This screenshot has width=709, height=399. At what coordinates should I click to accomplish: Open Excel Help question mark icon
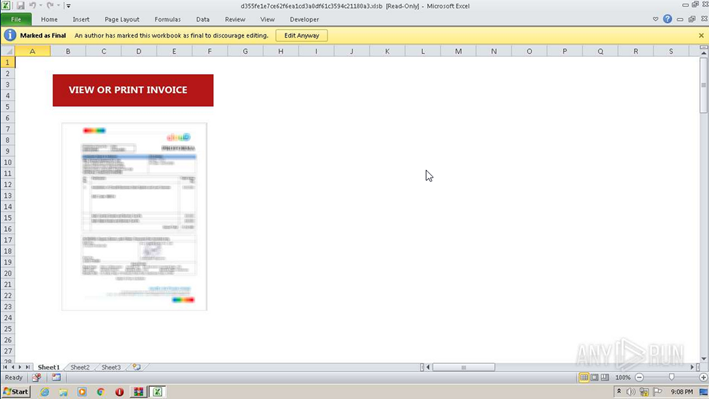click(667, 19)
